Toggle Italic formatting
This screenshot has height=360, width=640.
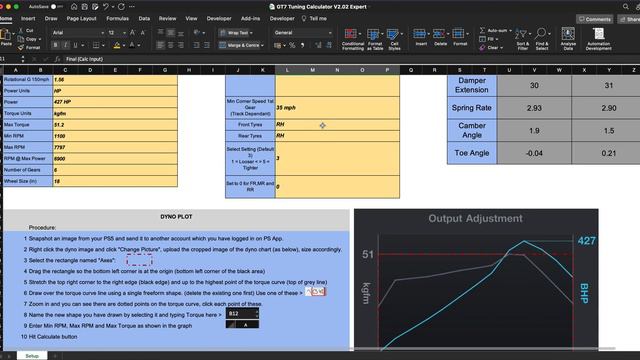65,45
